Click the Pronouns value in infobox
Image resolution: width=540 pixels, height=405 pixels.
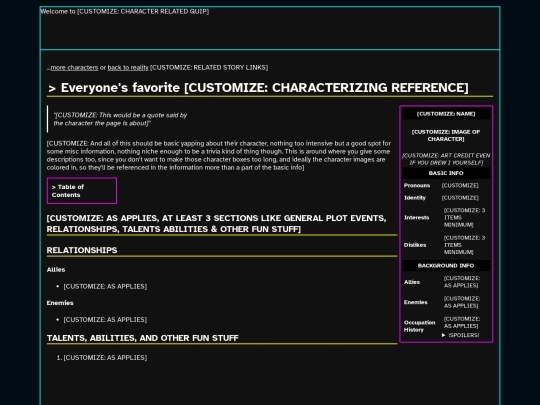460,186
